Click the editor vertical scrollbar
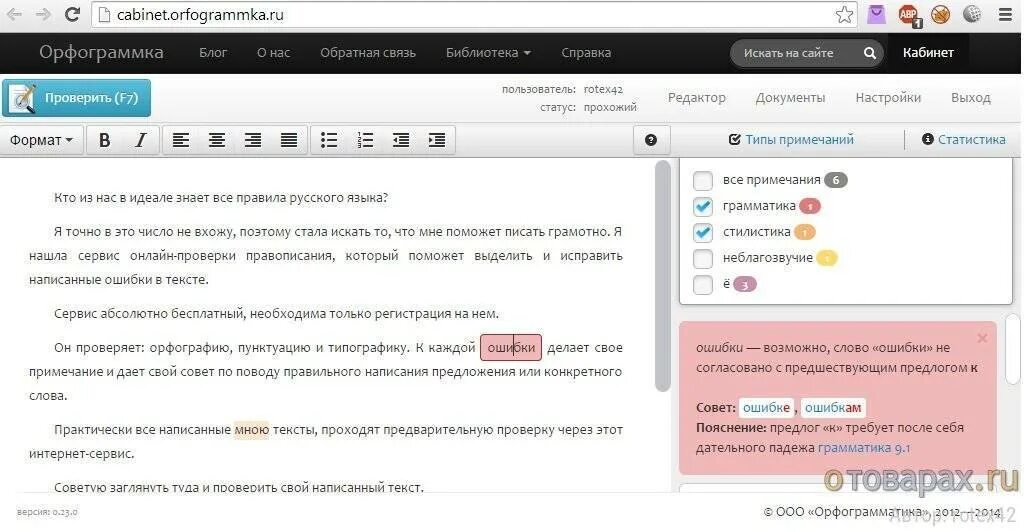This screenshot has height=532, width=1024. (x=662, y=275)
